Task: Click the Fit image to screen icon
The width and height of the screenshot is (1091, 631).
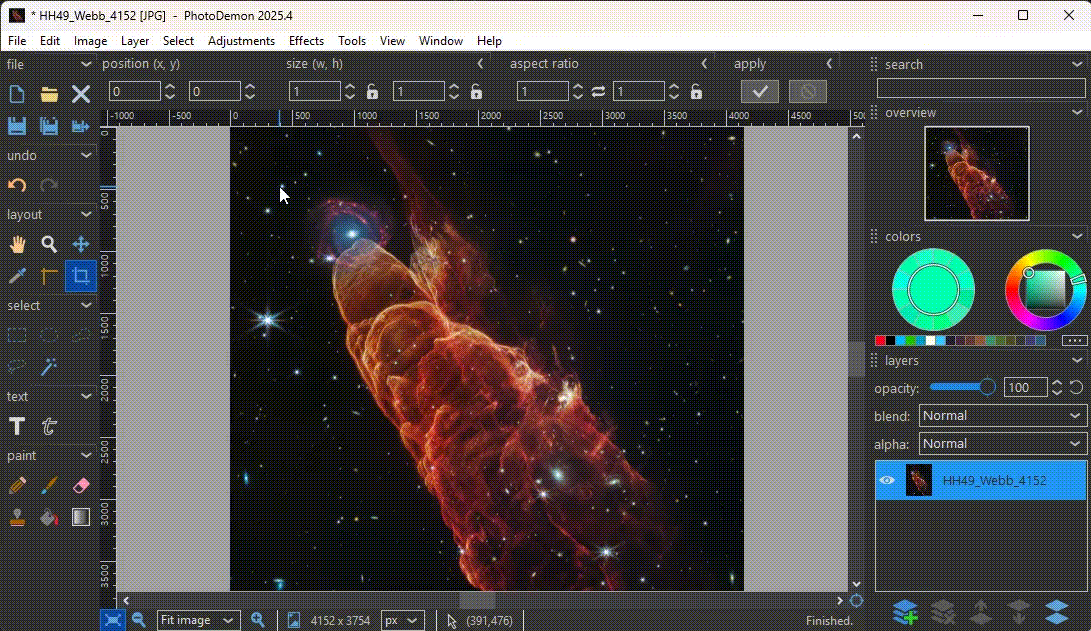Action: pos(113,620)
